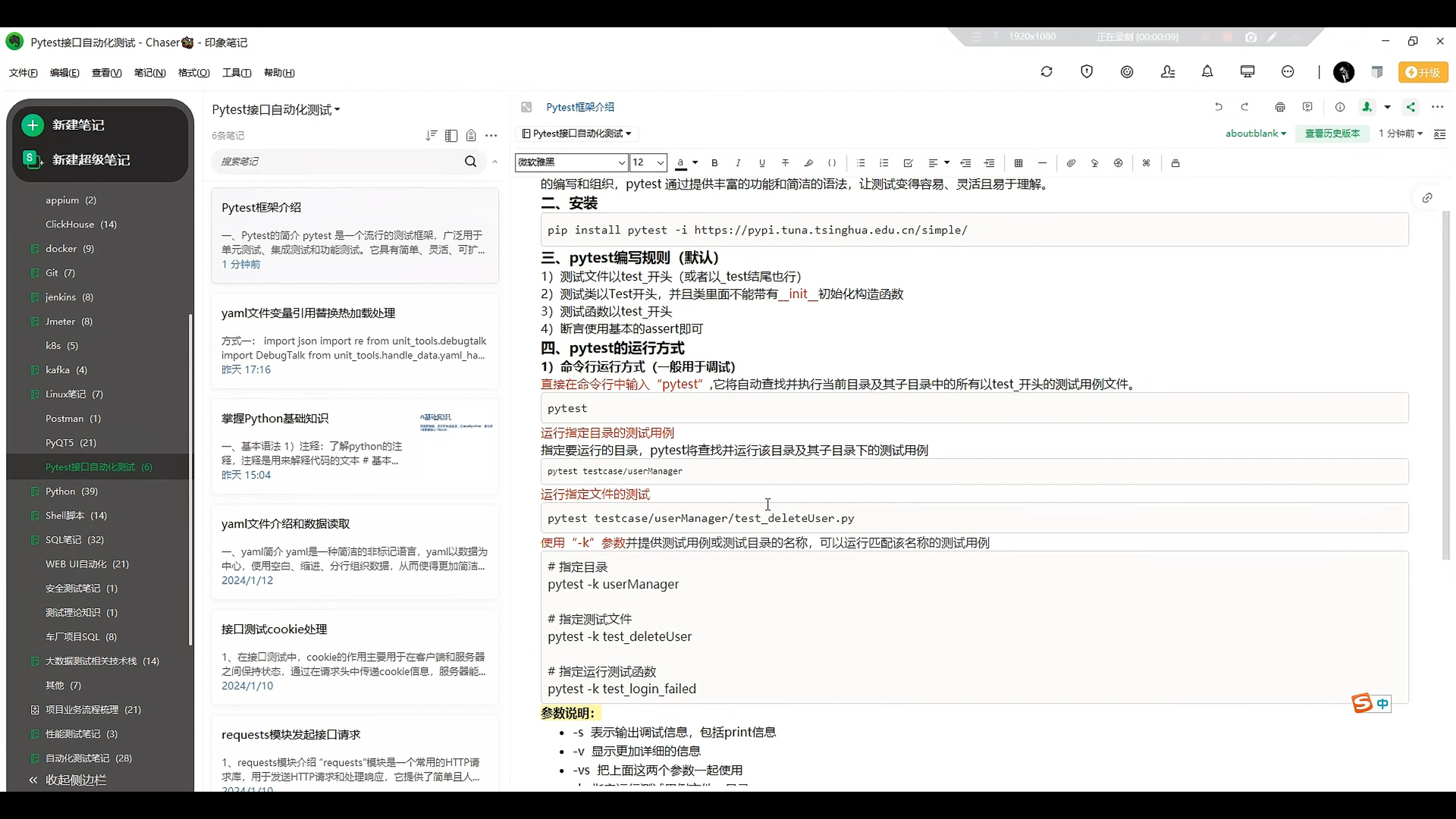Open the note list title Pytest接口自动化测试 dropdown
The height and width of the screenshot is (819, 1456).
click(276, 110)
